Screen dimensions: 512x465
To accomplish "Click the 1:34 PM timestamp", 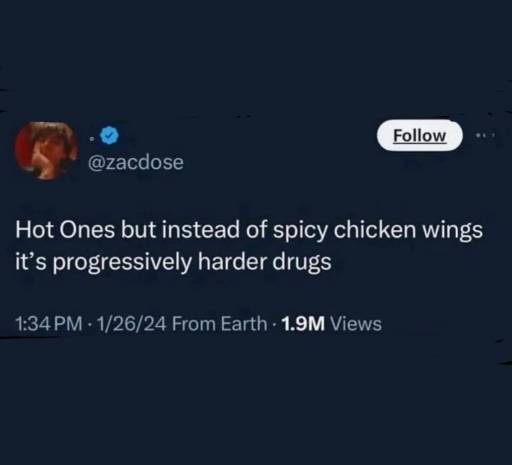I will (x=49, y=324).
